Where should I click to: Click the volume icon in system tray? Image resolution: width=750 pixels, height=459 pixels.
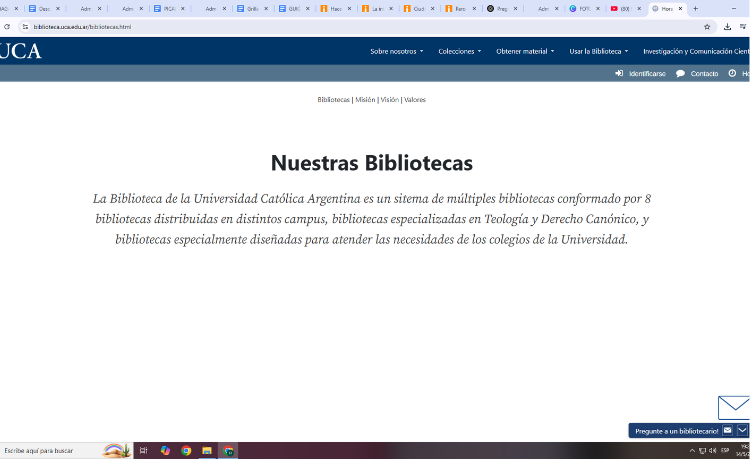coord(712,450)
